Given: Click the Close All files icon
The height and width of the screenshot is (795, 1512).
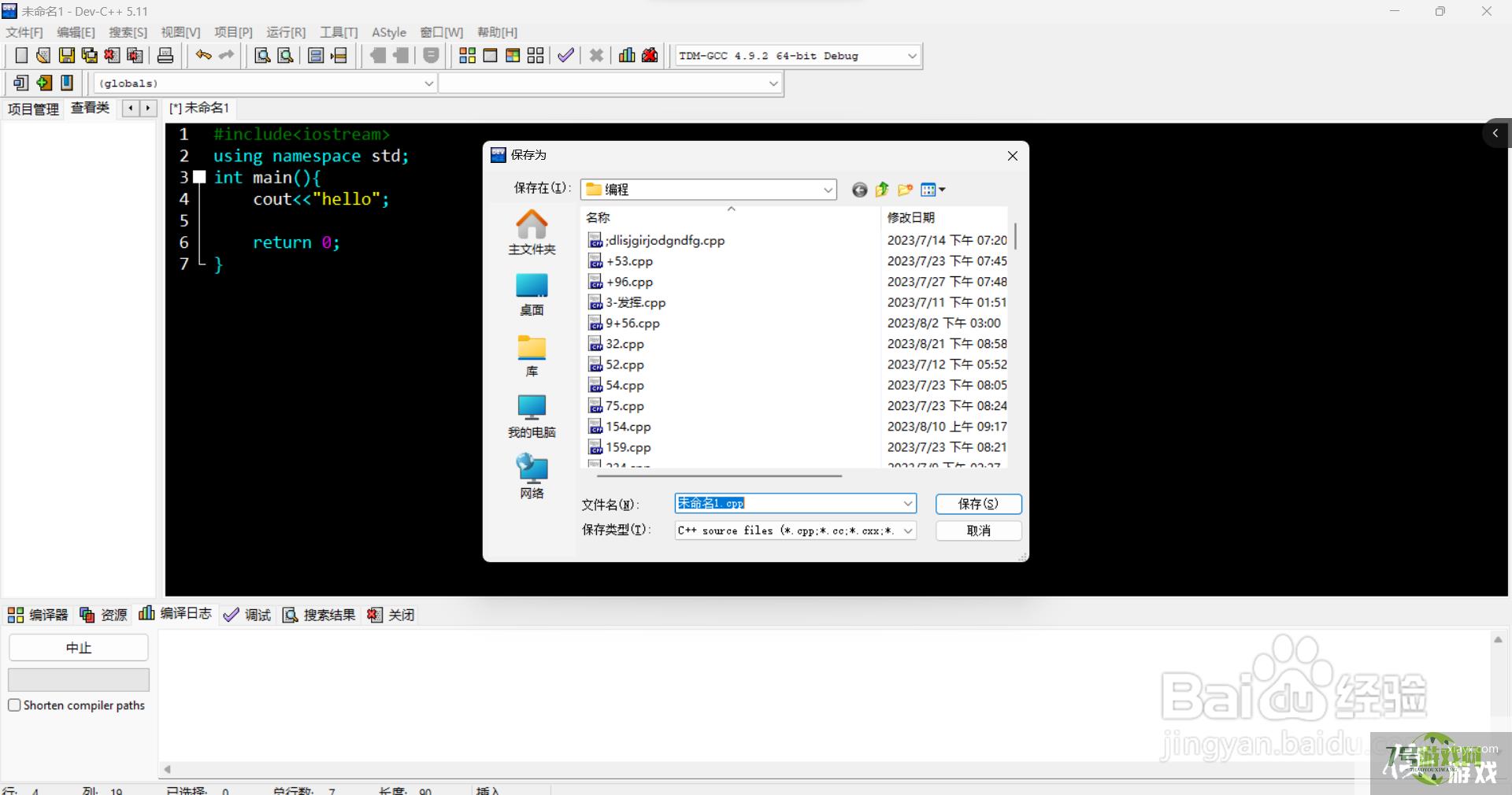Looking at the screenshot, I should tap(135, 55).
